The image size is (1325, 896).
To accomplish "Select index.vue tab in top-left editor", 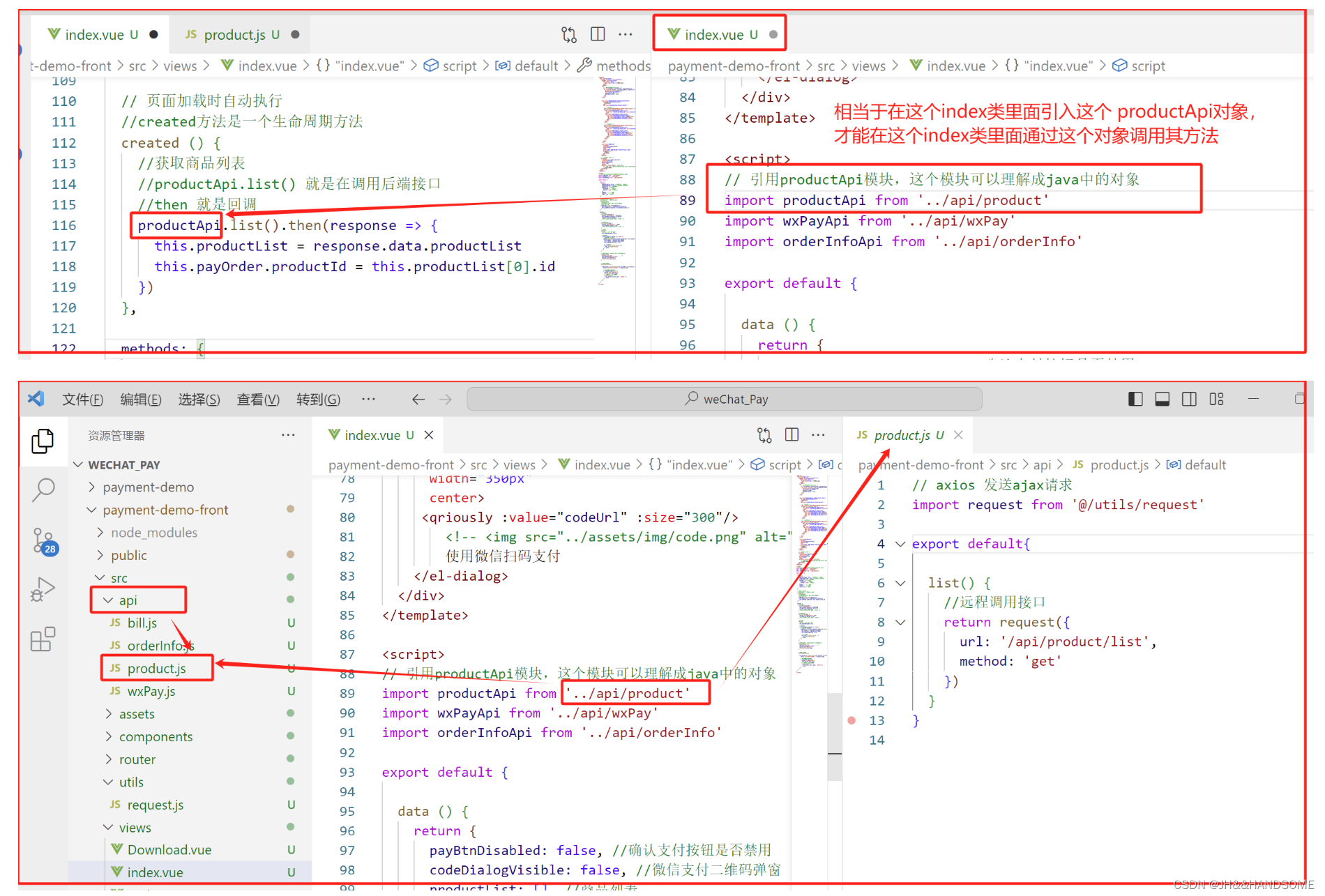I will (102, 34).
